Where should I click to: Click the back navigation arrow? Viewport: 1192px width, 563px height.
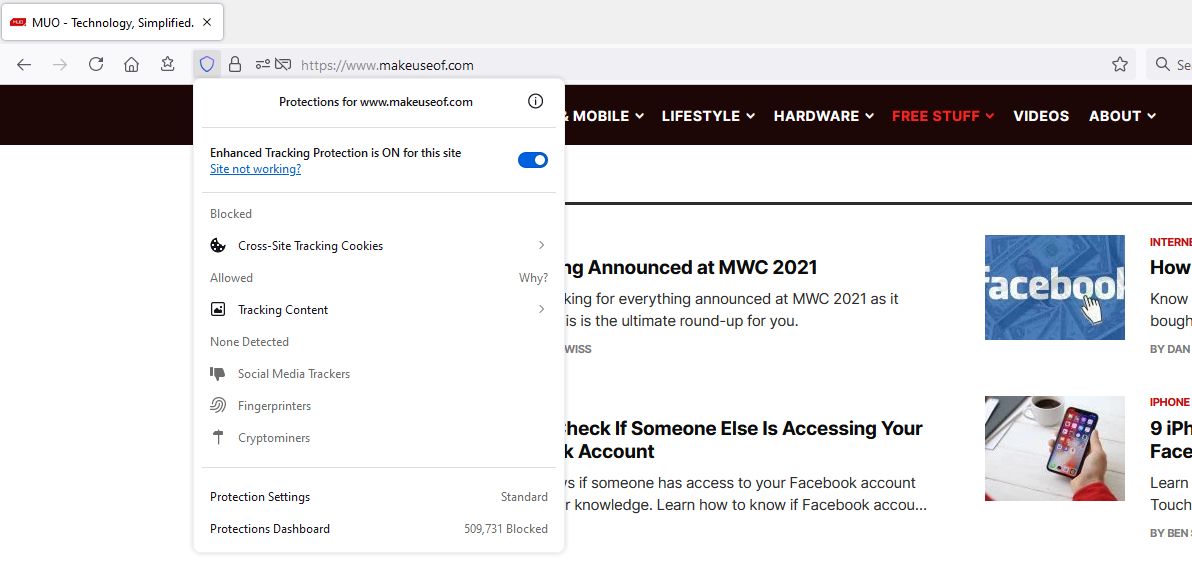24,64
